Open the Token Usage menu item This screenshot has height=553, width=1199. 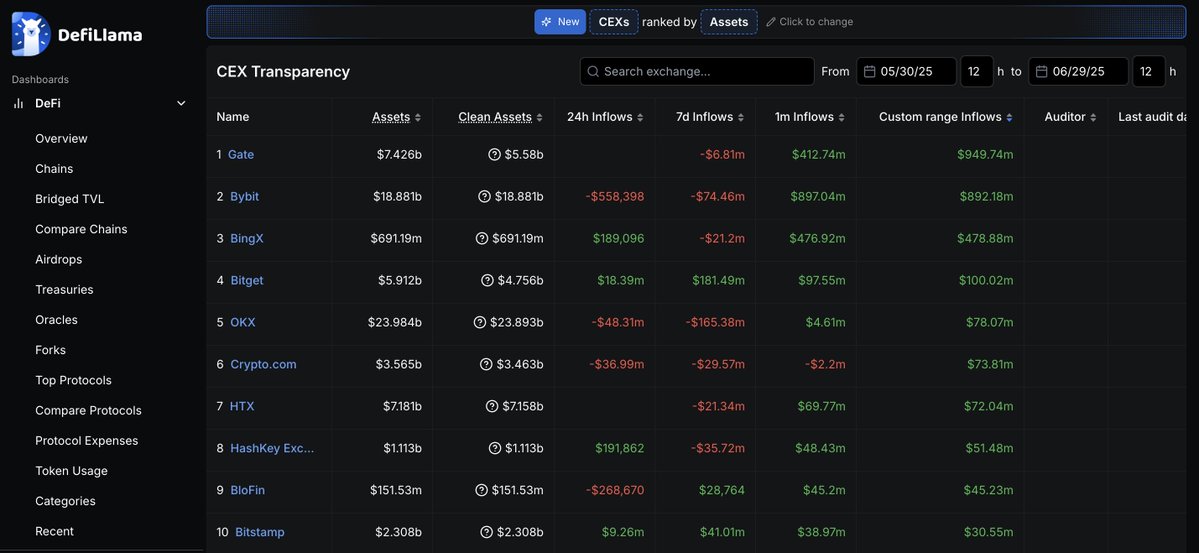point(71,471)
